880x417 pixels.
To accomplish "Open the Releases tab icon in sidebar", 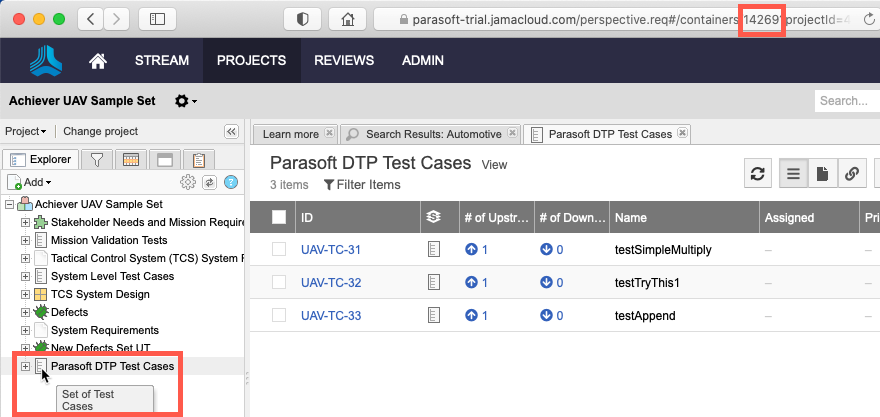I will 131,160.
